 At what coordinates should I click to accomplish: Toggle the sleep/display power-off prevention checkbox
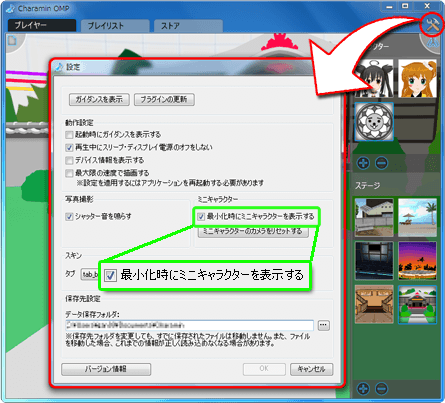pos(69,147)
